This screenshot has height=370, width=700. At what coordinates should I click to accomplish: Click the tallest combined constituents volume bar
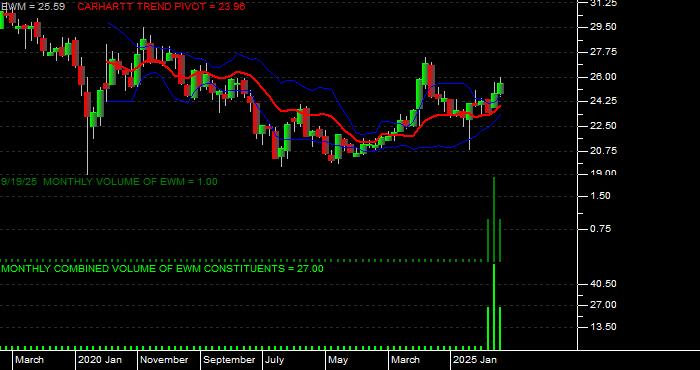(x=494, y=307)
